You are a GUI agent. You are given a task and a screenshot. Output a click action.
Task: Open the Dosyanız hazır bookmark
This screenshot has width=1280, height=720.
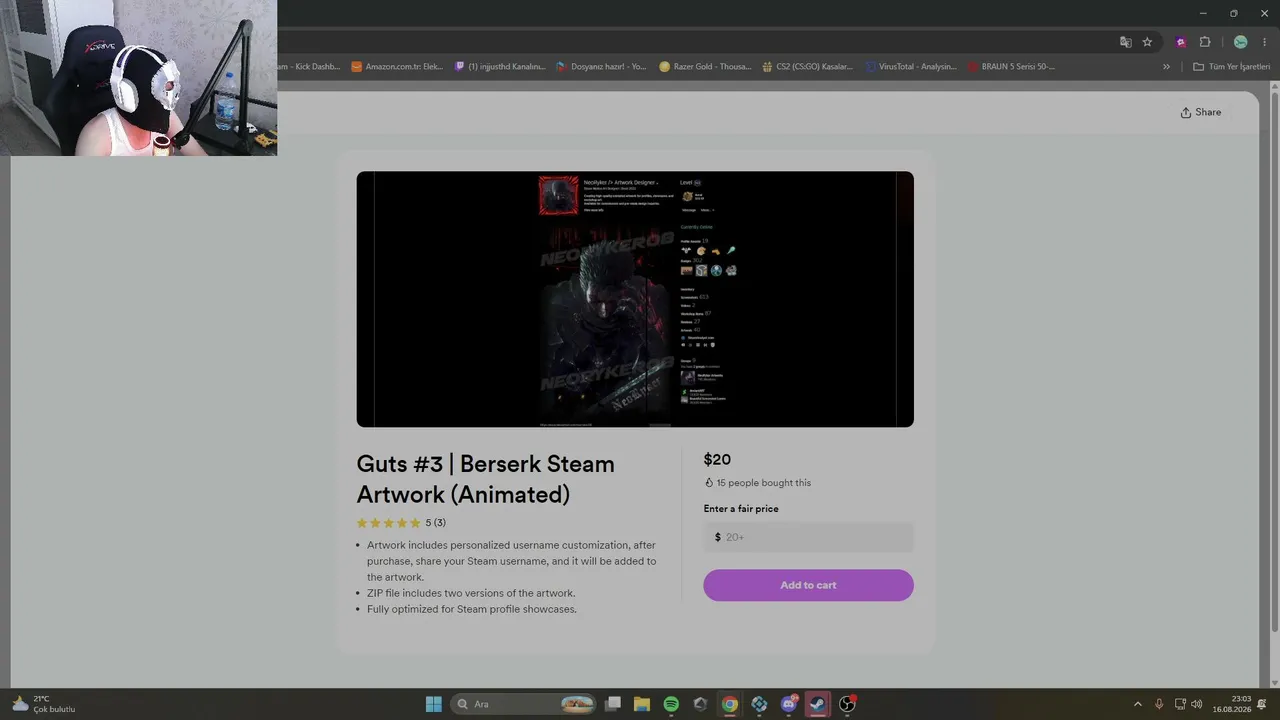coord(602,67)
